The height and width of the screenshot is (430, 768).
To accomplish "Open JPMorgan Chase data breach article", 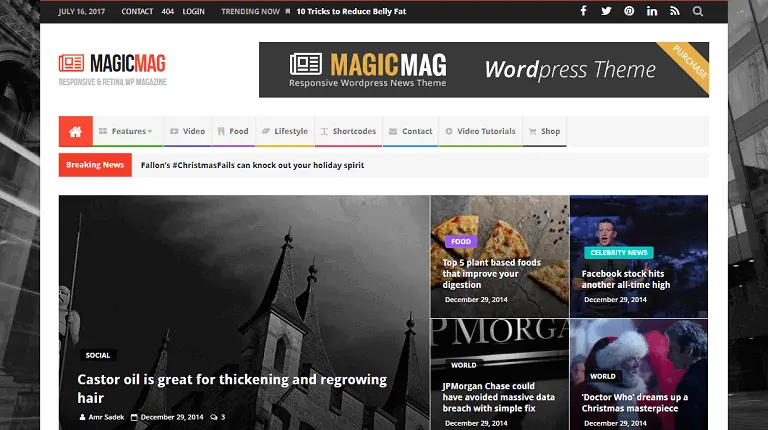I will (499, 397).
